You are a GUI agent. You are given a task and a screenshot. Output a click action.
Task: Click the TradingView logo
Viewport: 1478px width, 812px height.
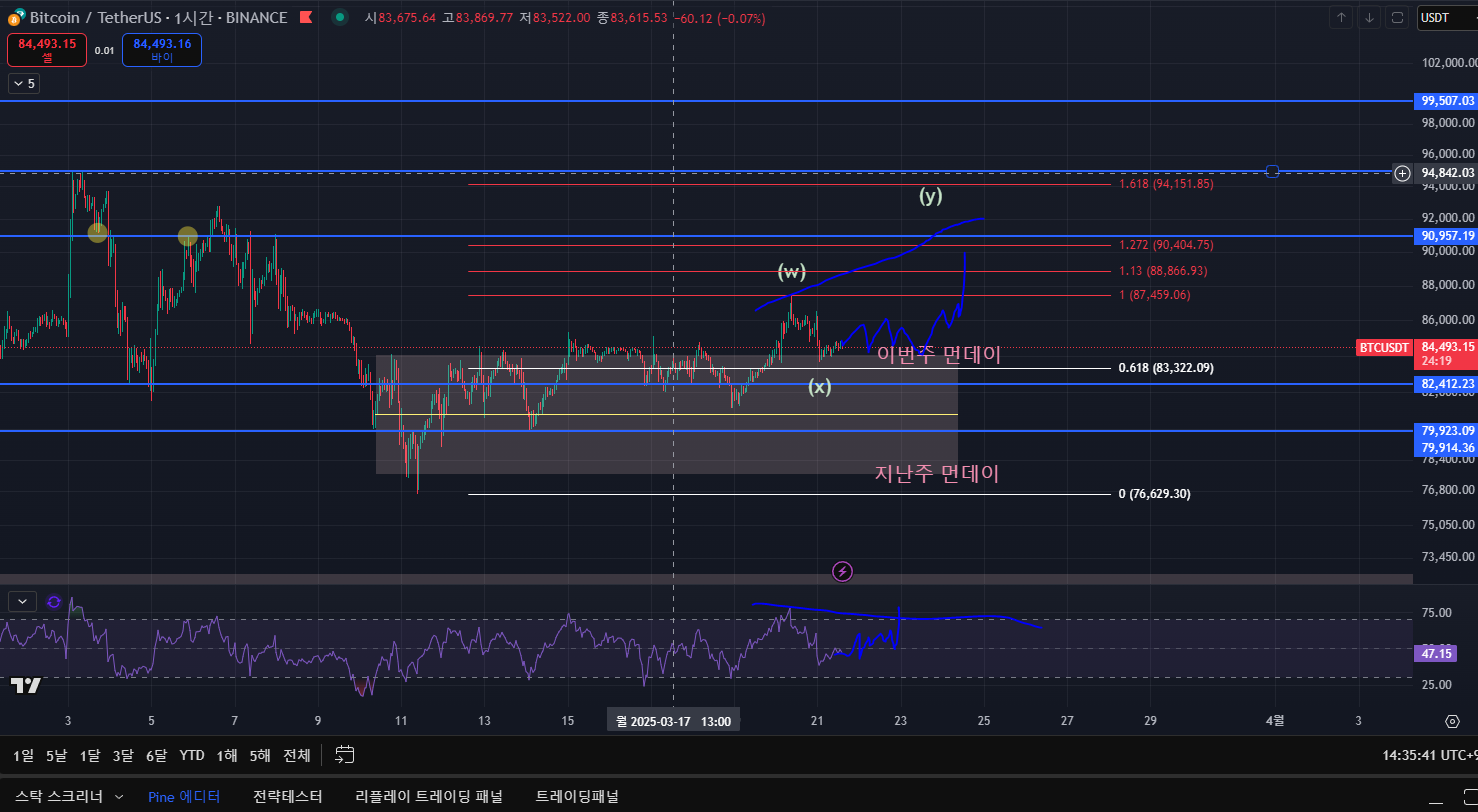pos(27,685)
